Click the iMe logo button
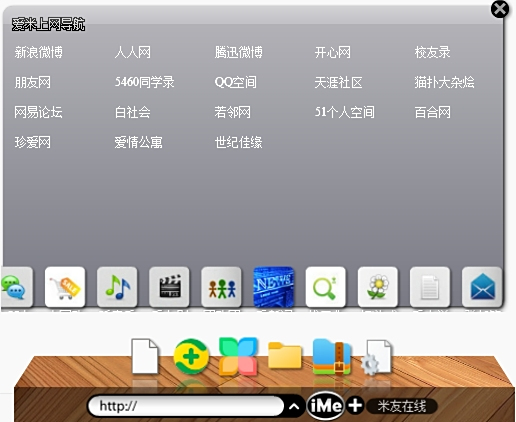The width and height of the screenshot is (516, 422). click(x=326, y=406)
